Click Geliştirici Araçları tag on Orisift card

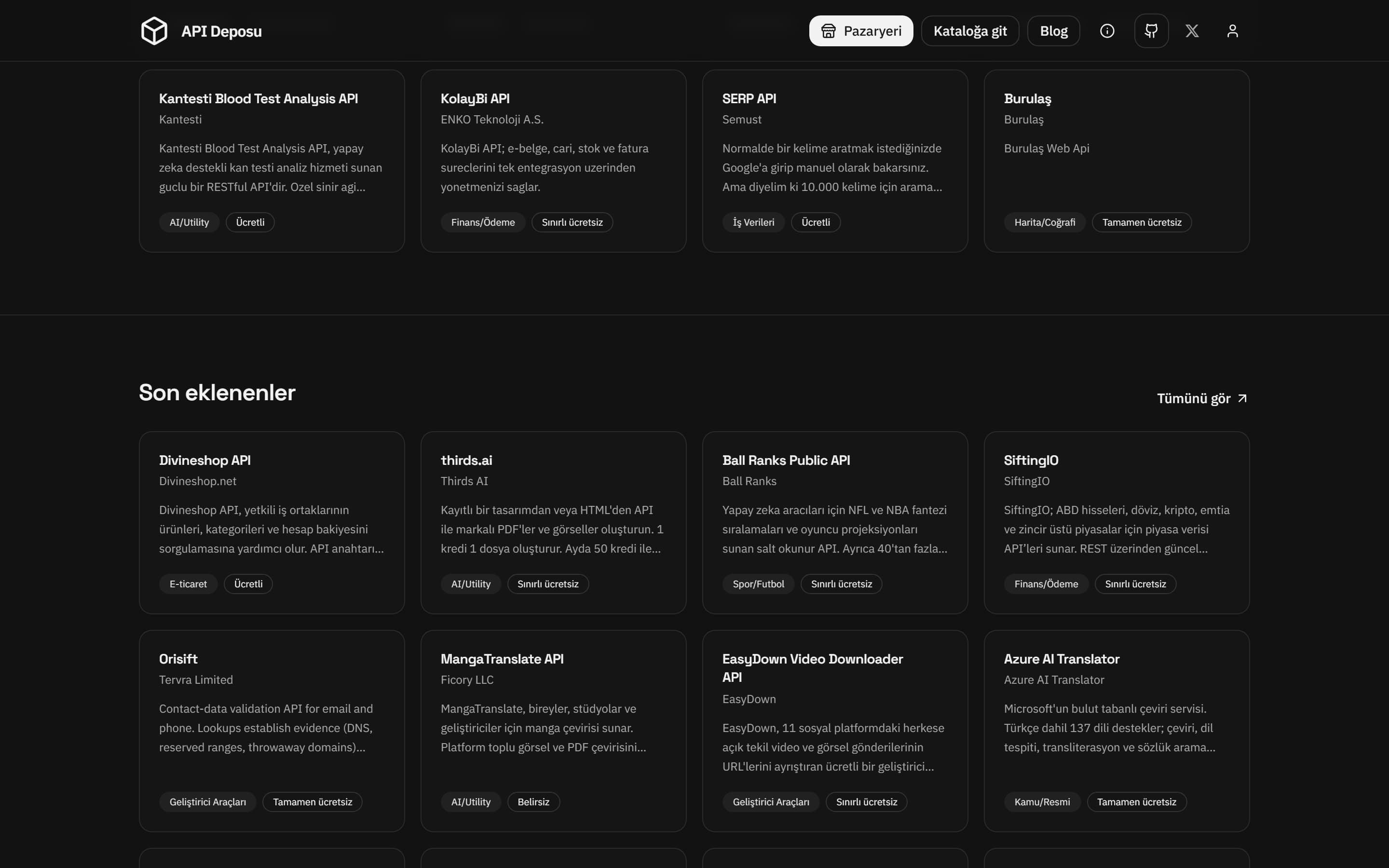coord(207,802)
